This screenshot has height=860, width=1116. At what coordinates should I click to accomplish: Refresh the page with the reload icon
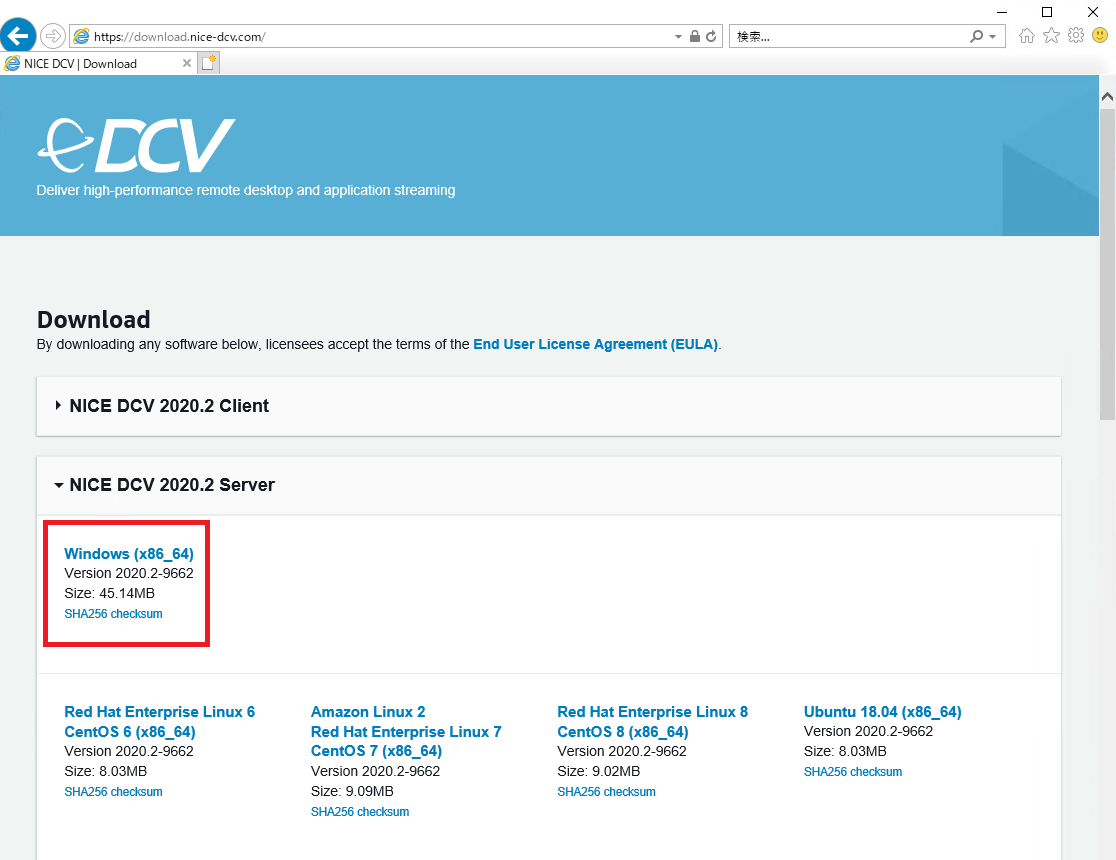click(710, 35)
